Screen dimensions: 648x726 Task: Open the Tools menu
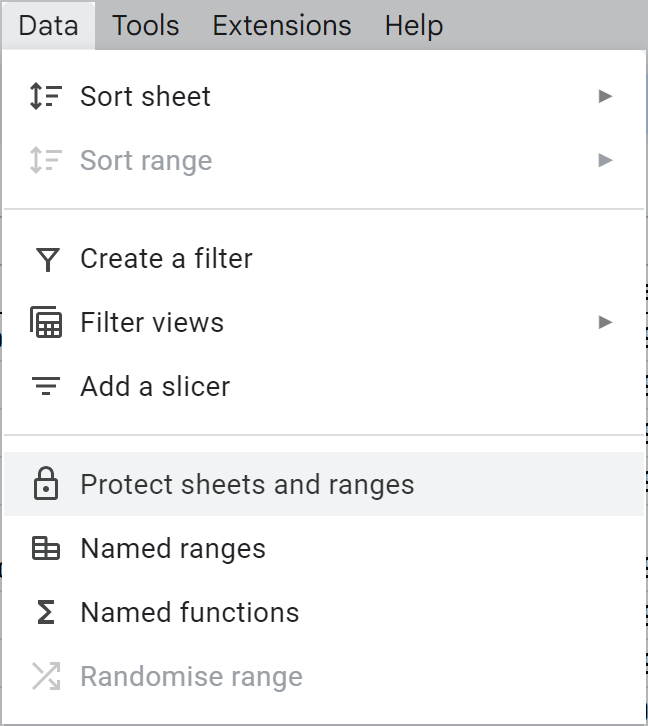point(145,25)
